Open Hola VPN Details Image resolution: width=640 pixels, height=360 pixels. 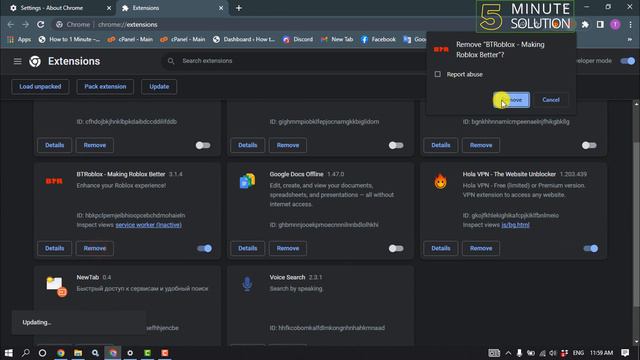[440, 248]
